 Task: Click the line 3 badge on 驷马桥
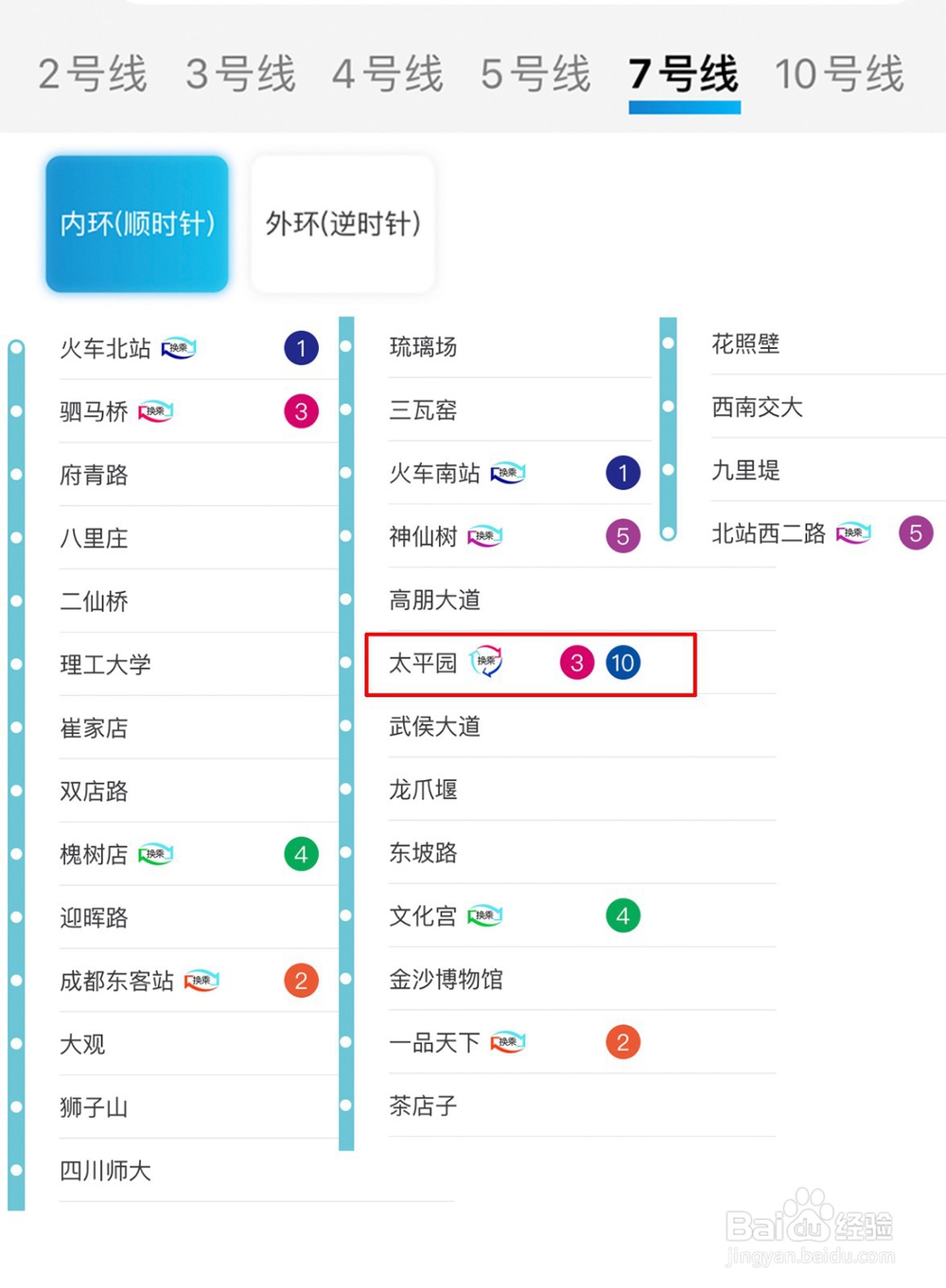[x=301, y=411]
